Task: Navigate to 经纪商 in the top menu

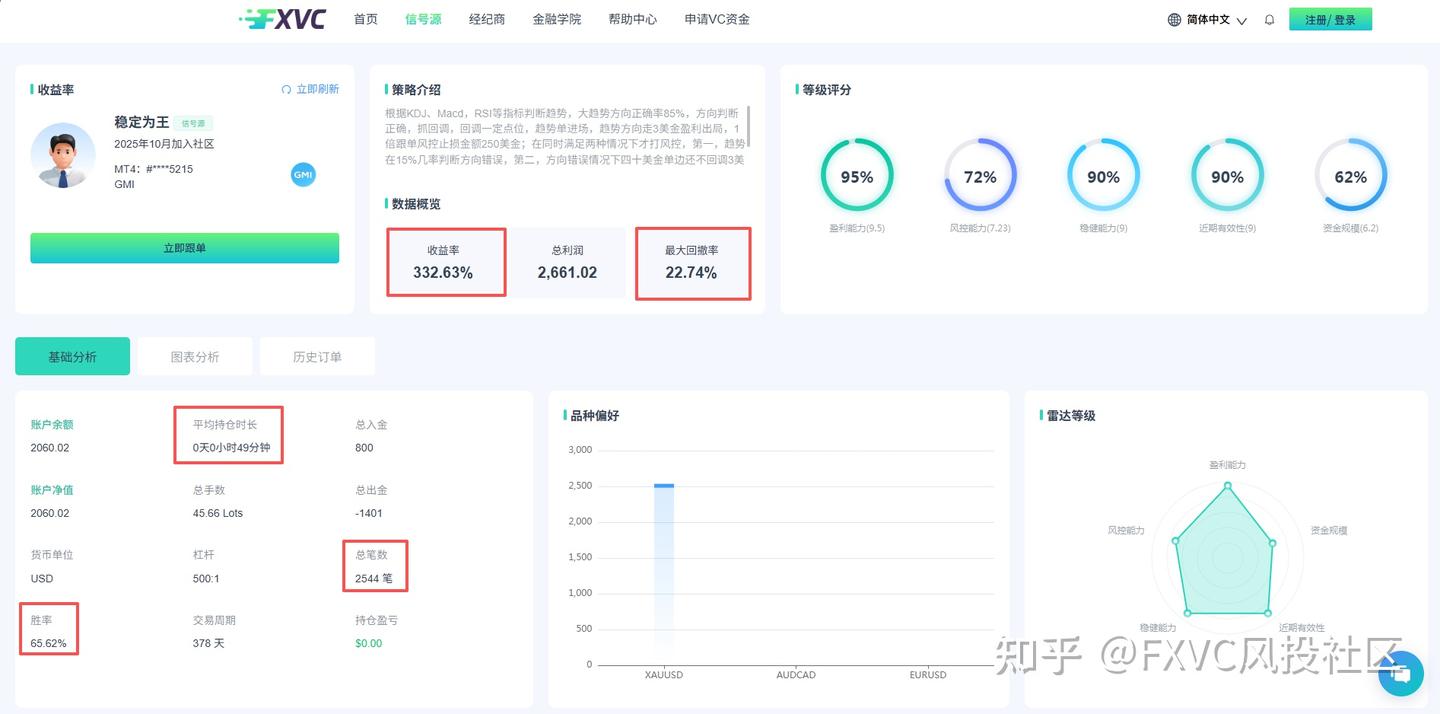Action: [487, 19]
